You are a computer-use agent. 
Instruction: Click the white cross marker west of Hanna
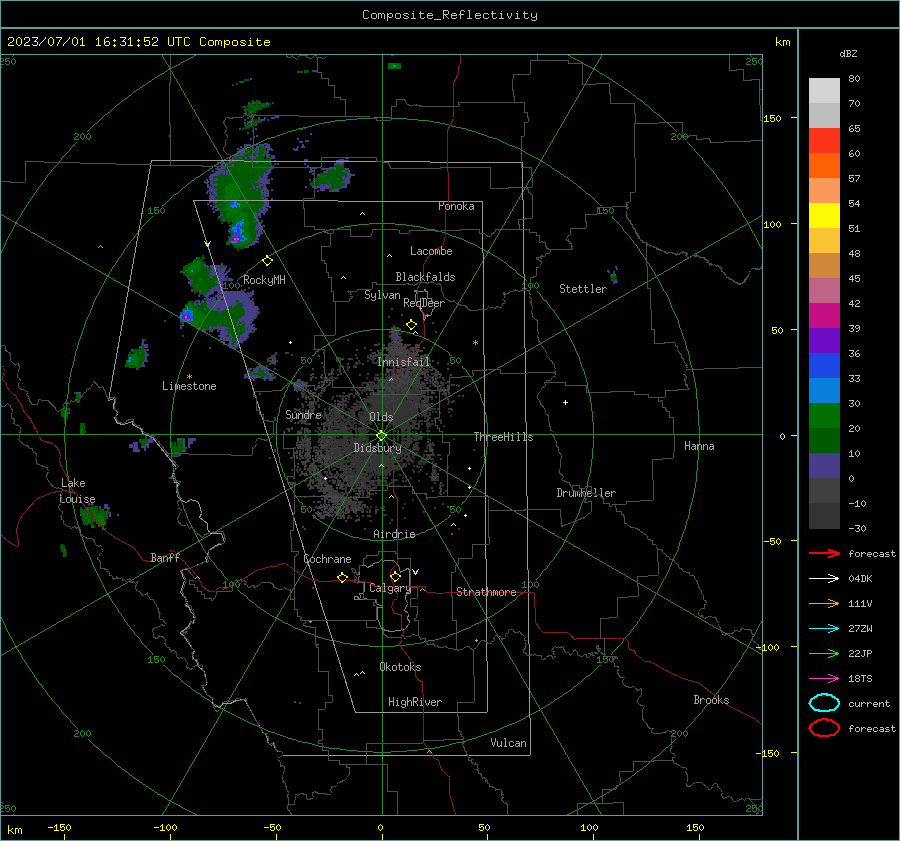click(x=565, y=402)
